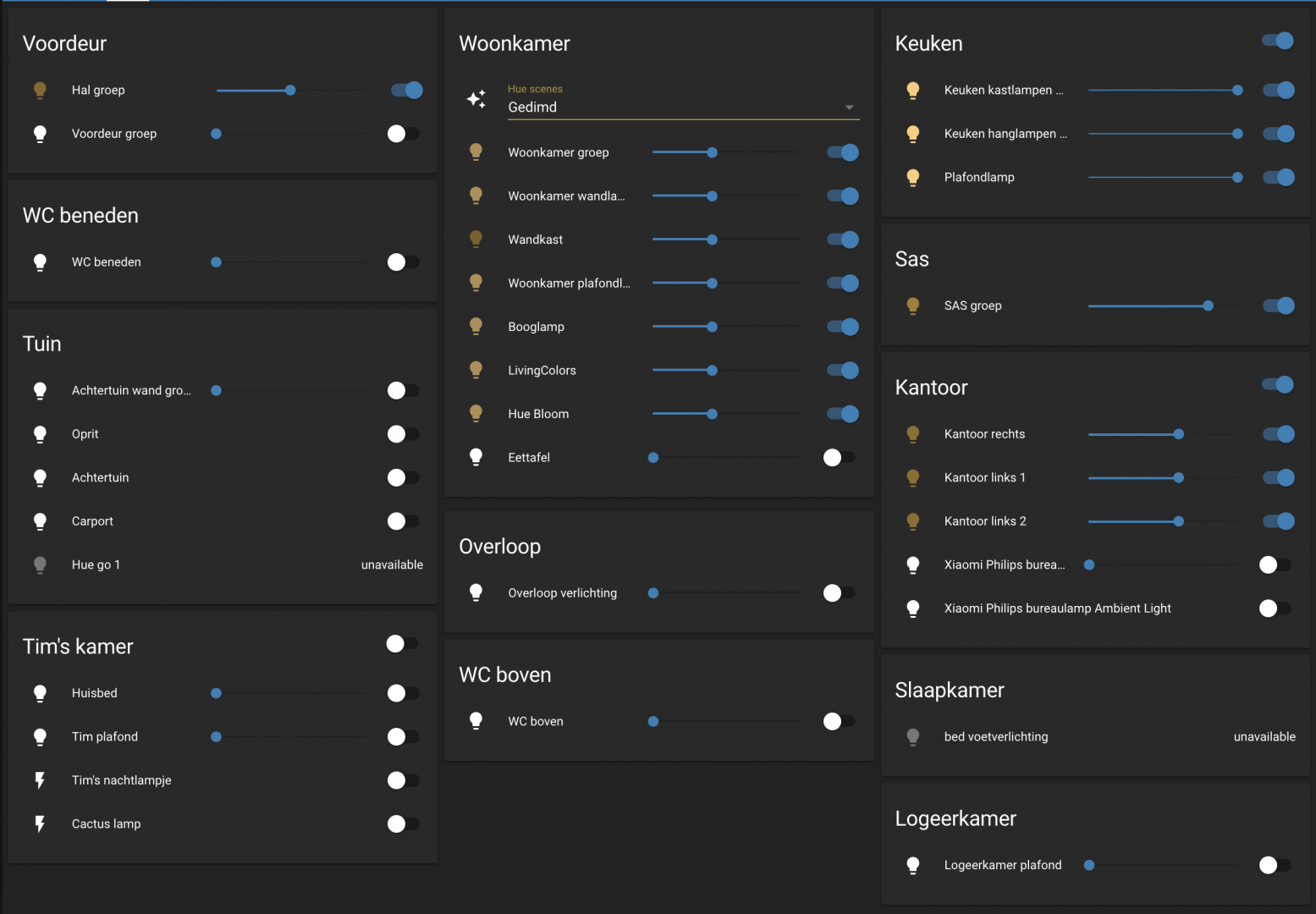Screen dimensions: 1316x914
Task: Click the unavailable status of bed voetverlichting
Action: pyautogui.click(x=1264, y=737)
